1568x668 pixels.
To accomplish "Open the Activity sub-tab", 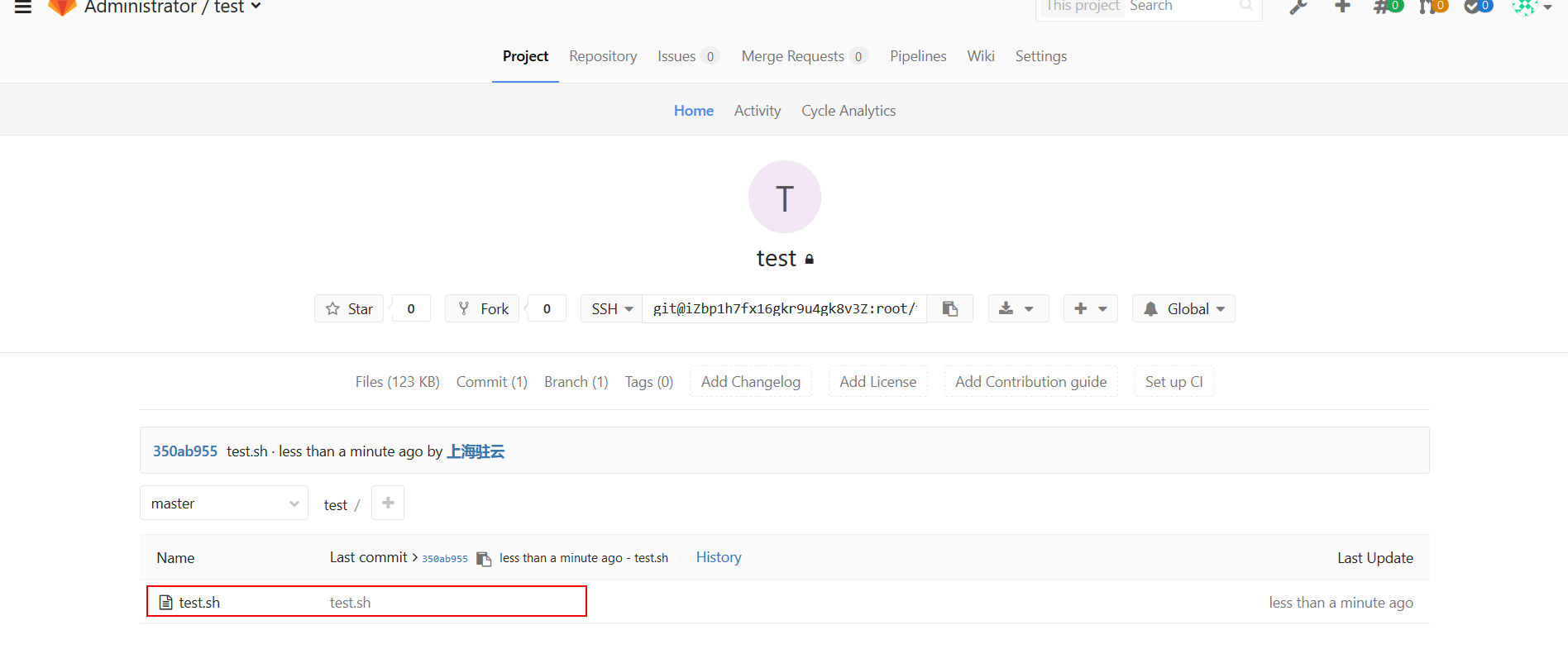I will [x=758, y=111].
